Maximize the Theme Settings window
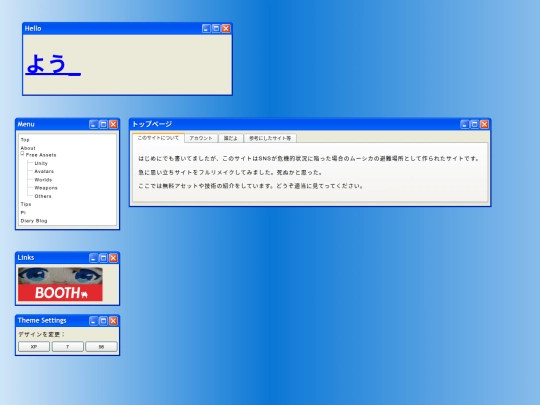This screenshot has height=405, width=540. tap(103, 321)
